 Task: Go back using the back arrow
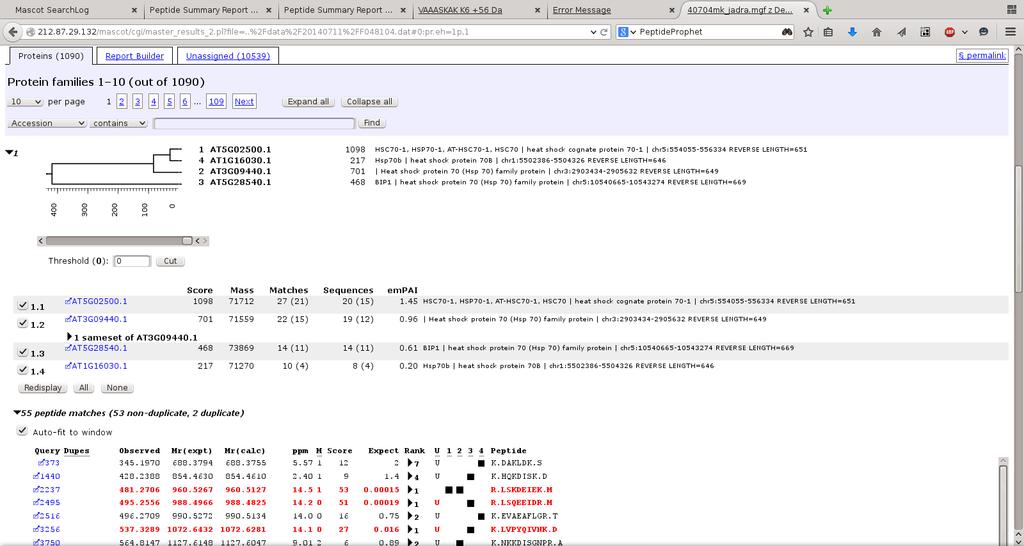tap(12, 31)
